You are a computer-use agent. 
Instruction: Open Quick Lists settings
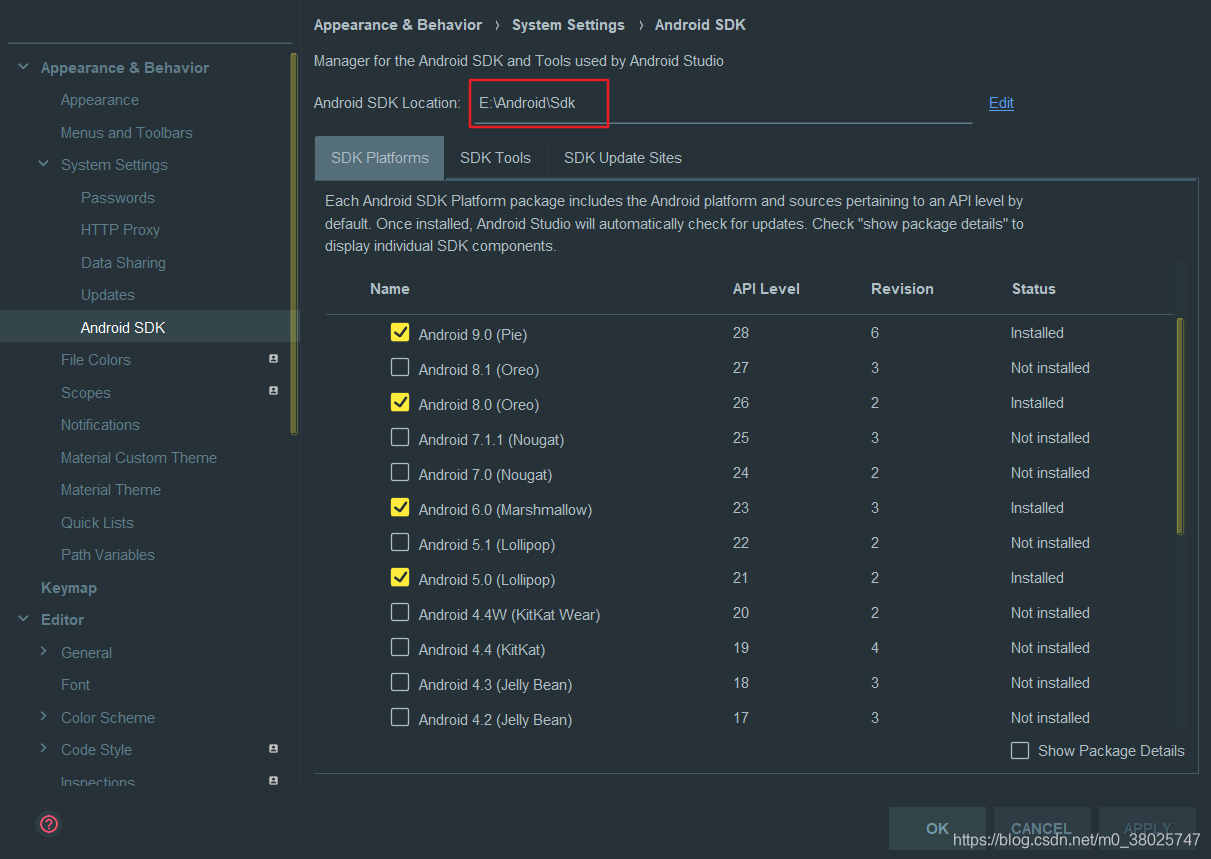click(97, 522)
